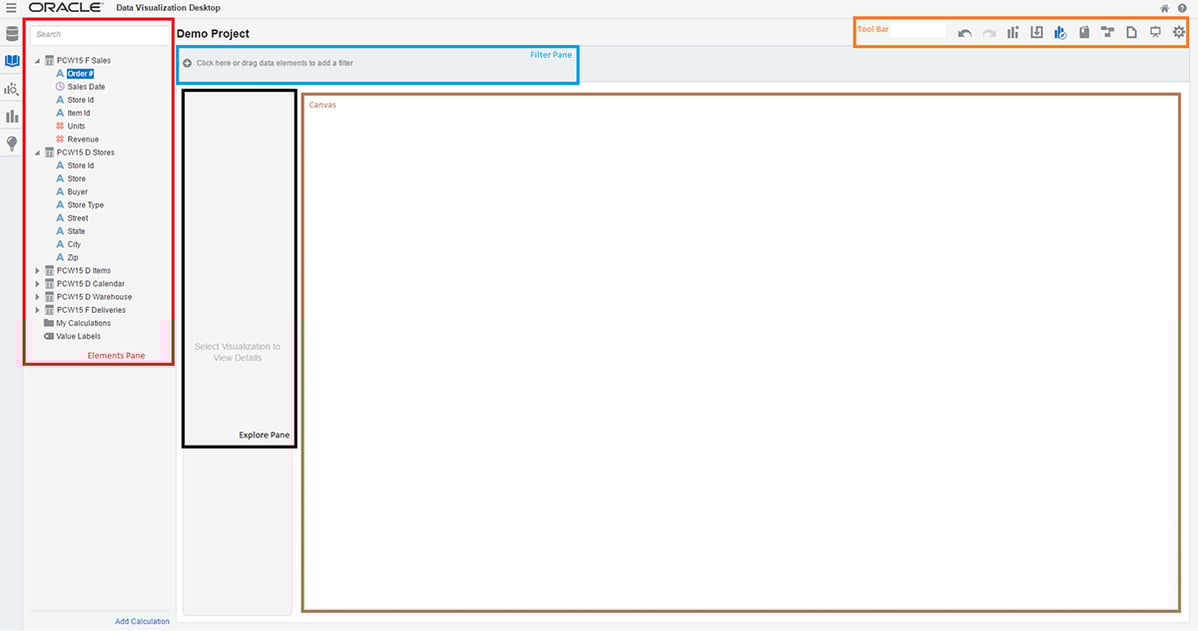
Task: Click the Add Calculation link
Action: click(x=142, y=621)
